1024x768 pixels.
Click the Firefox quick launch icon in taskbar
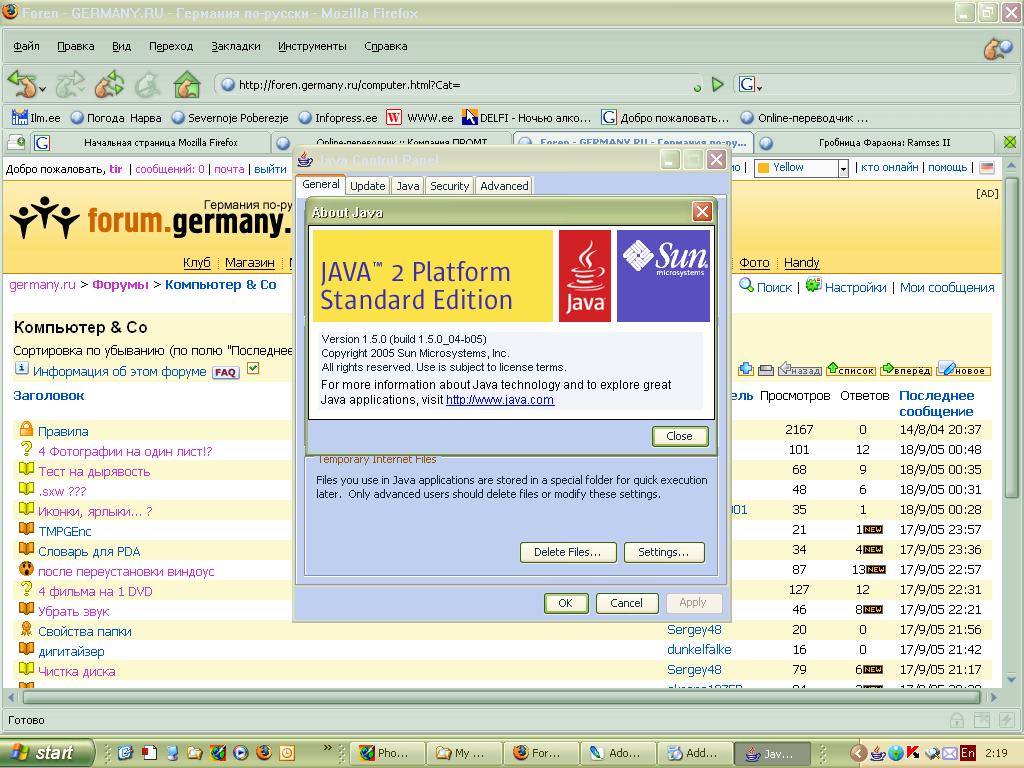coord(264,752)
